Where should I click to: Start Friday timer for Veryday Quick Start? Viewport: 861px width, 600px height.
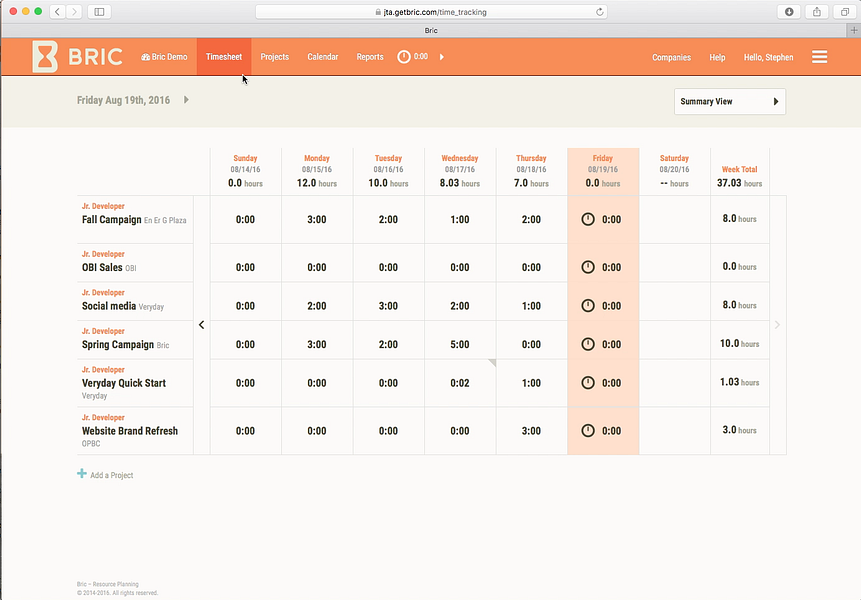[x=588, y=383]
